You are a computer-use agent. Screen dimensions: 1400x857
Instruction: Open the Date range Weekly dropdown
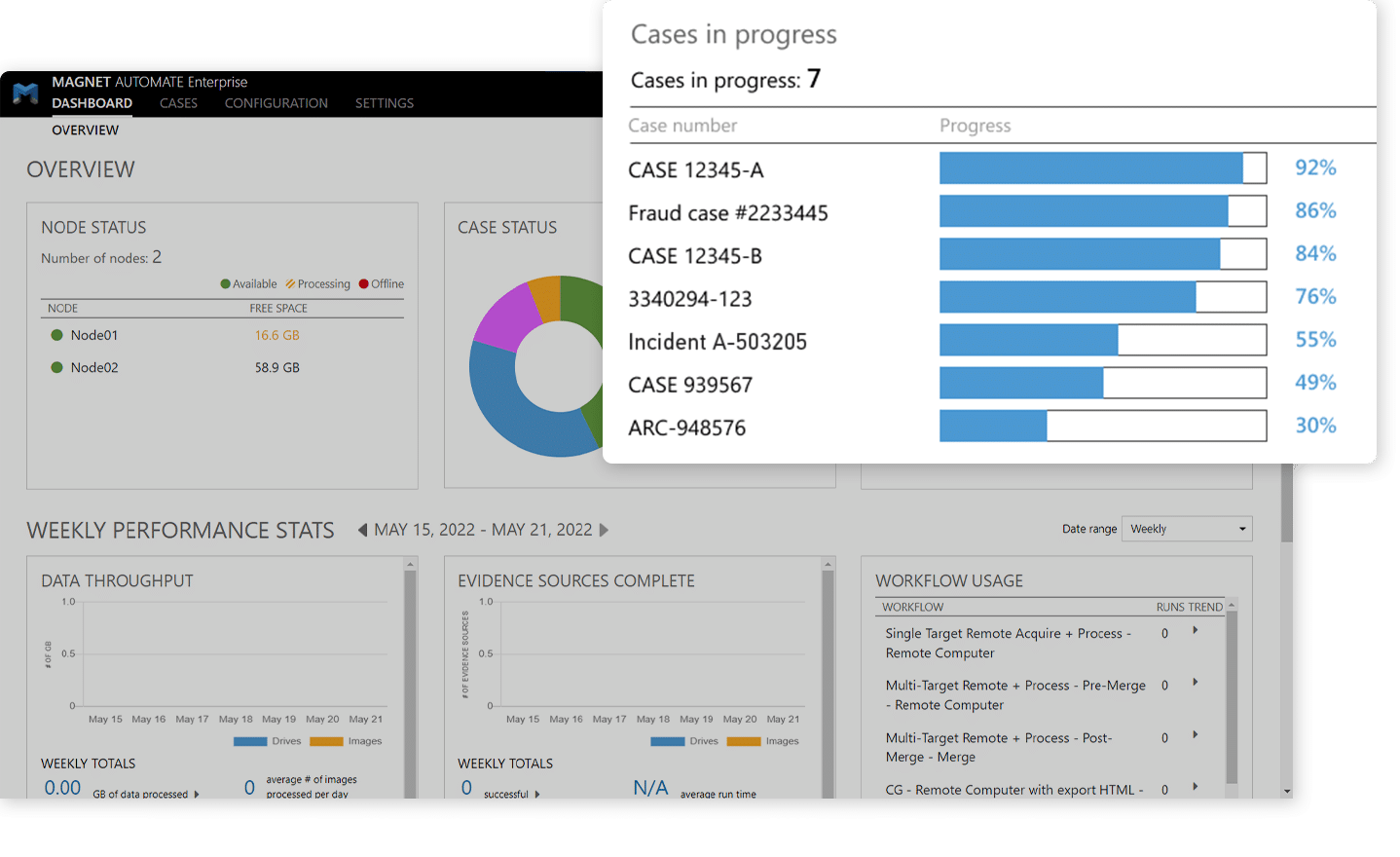pos(1187,529)
